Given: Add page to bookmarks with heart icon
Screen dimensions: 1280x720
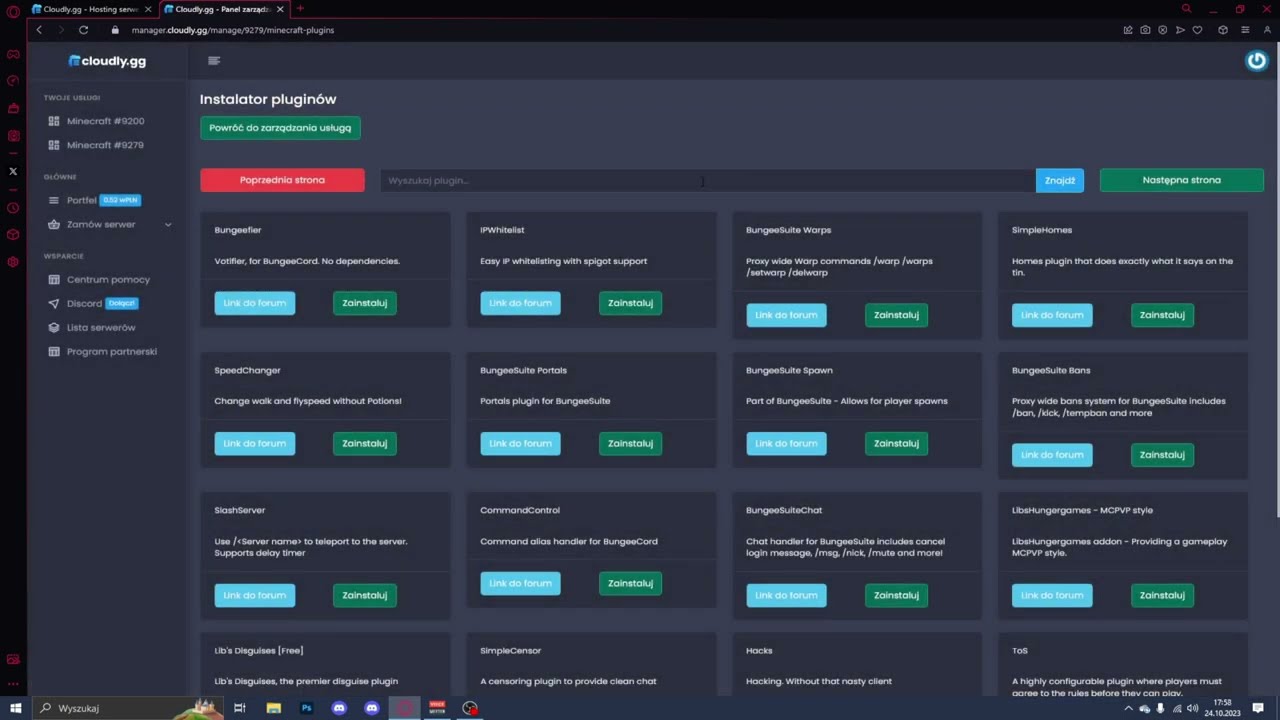Looking at the screenshot, I should coord(1197,30).
